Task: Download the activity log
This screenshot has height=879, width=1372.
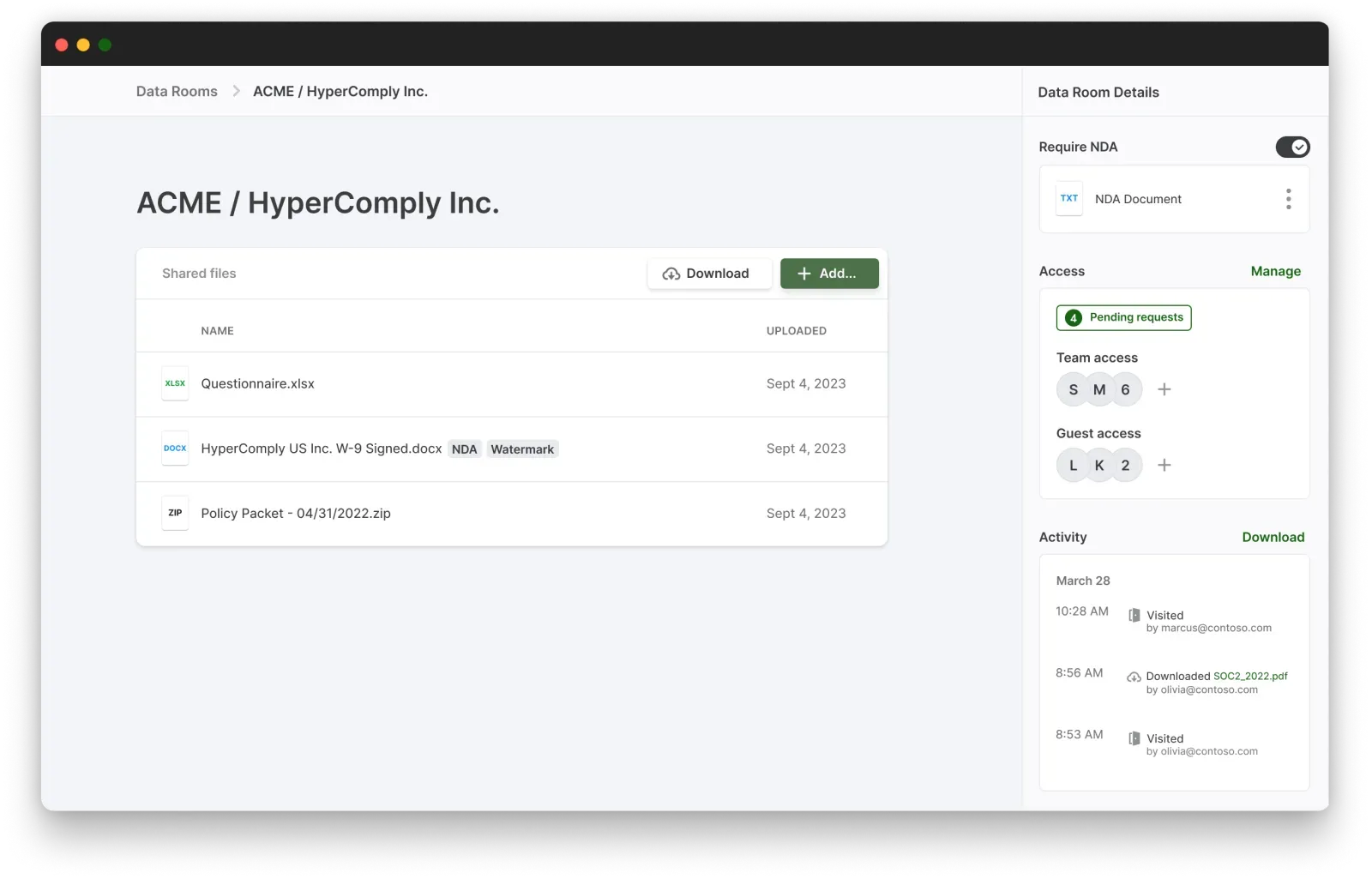Action: point(1273,537)
